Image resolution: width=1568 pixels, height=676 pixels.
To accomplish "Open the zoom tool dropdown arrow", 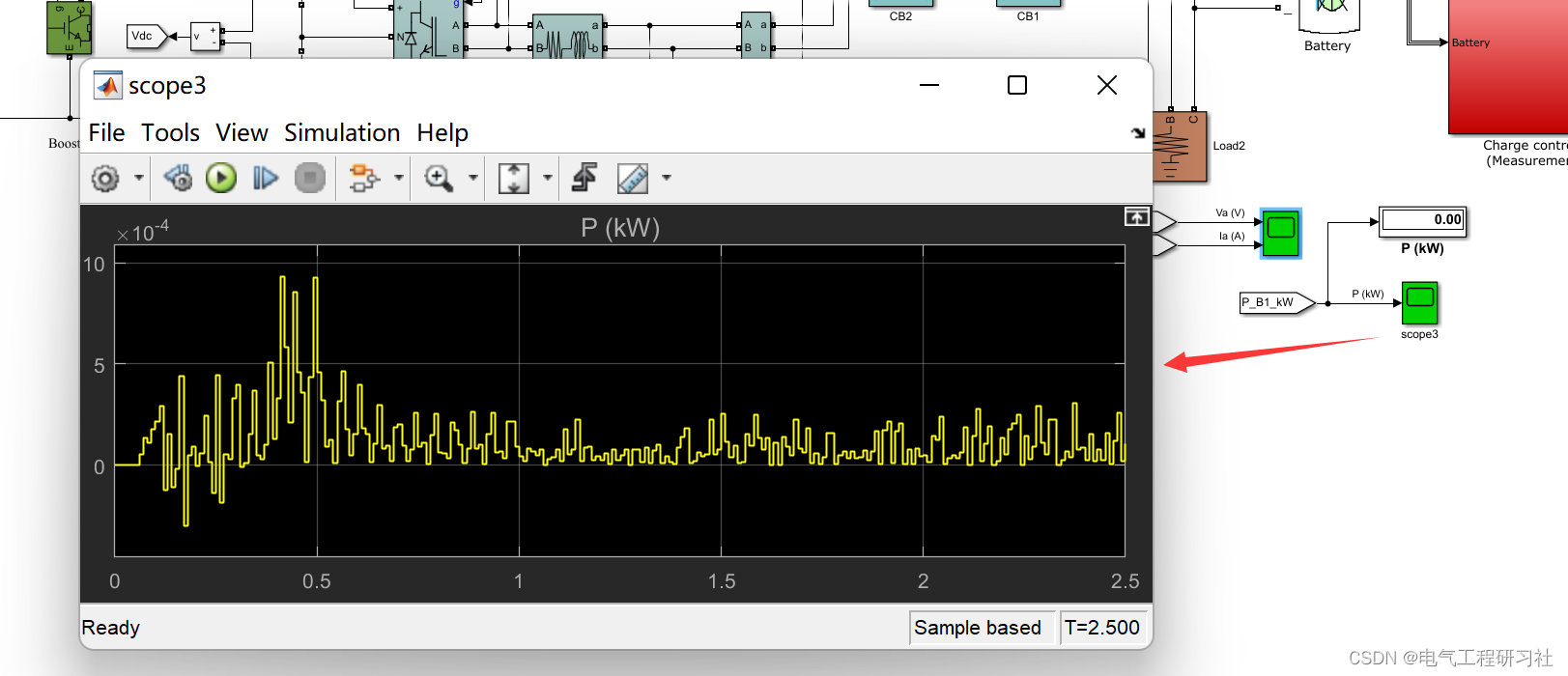I will 472,178.
